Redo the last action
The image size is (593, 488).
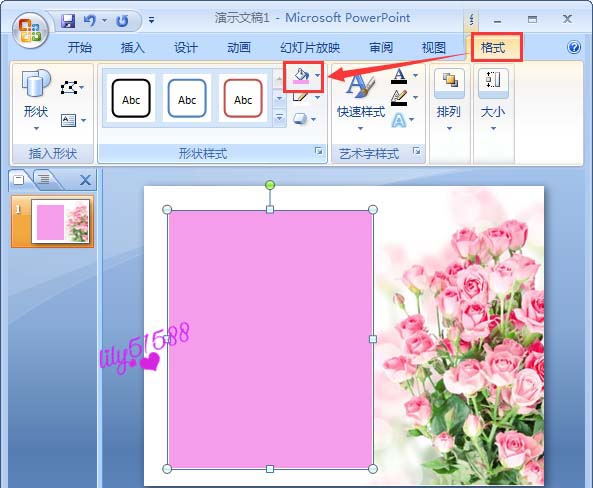[122, 20]
